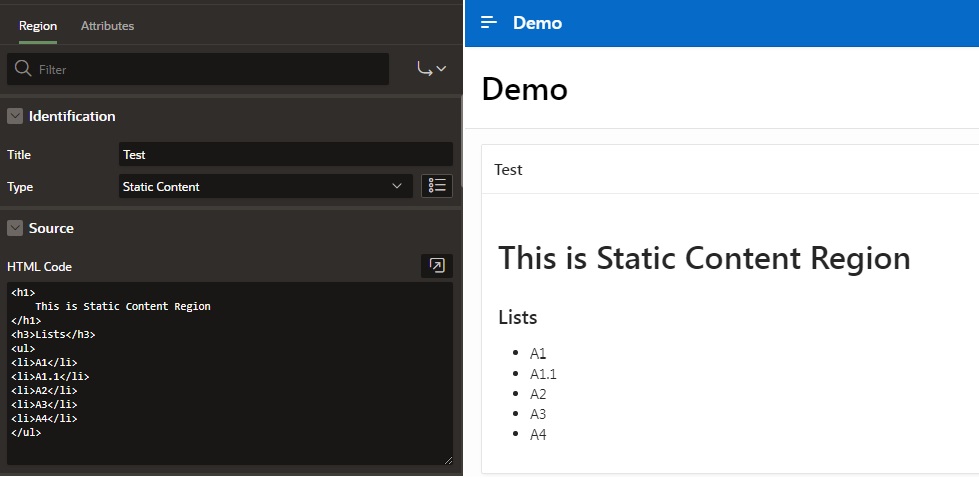This screenshot has width=979, height=478.
Task: Open the Go to Group arrow menu
Action: 431,69
